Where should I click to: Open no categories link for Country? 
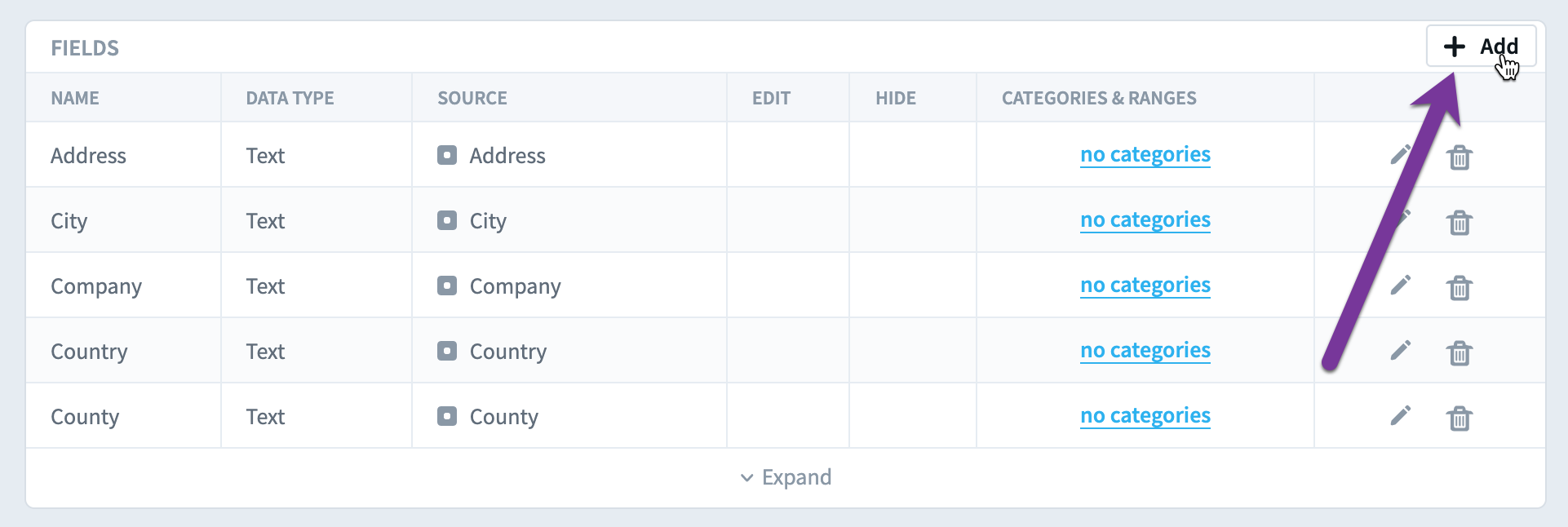click(1145, 350)
